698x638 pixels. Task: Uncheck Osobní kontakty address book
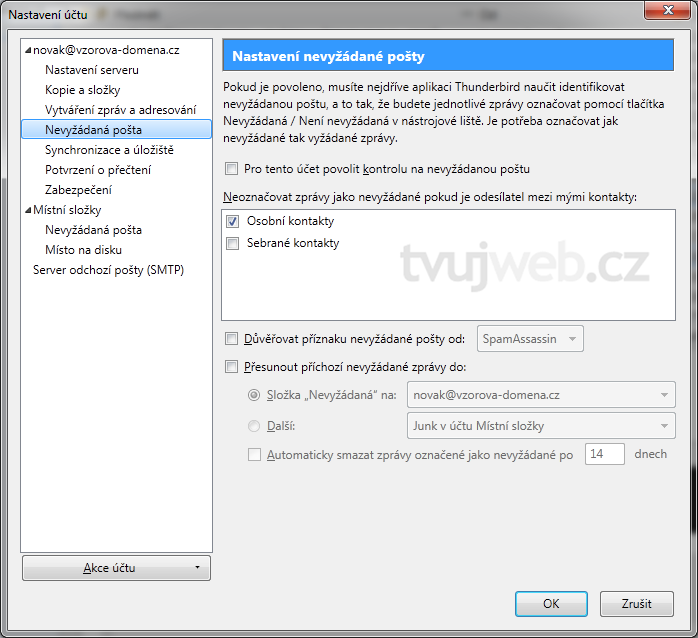click(x=232, y=221)
